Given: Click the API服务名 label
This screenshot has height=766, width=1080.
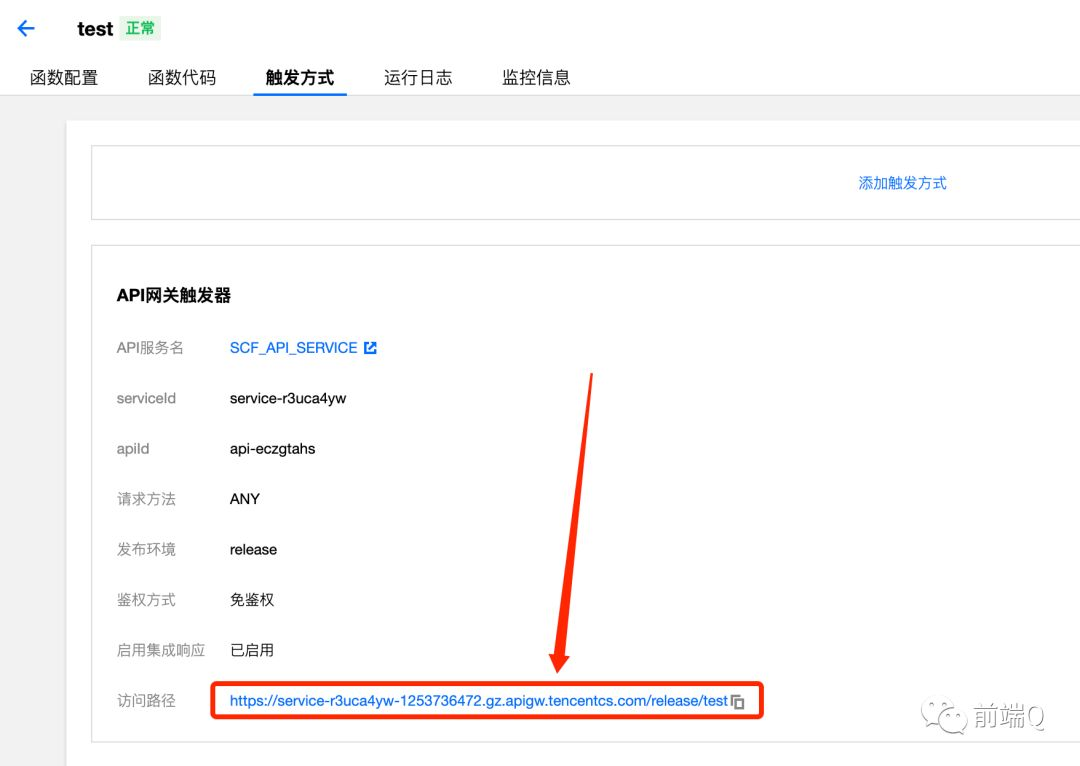Looking at the screenshot, I should (x=150, y=348).
